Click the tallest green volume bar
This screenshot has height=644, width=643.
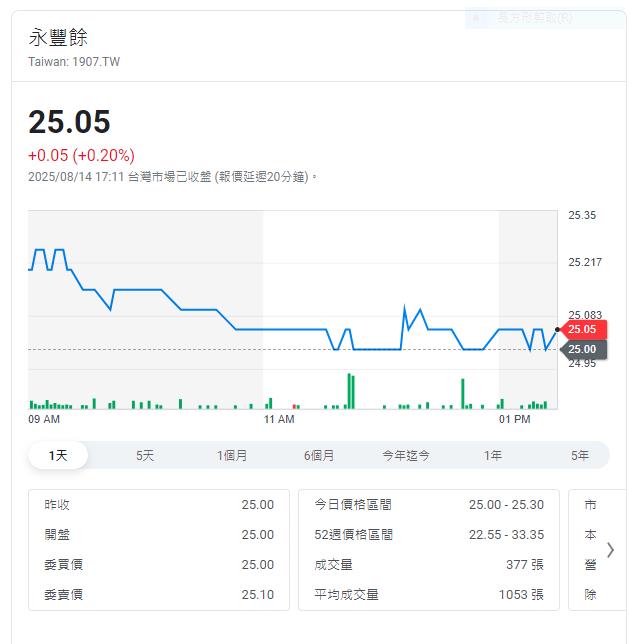[349, 391]
